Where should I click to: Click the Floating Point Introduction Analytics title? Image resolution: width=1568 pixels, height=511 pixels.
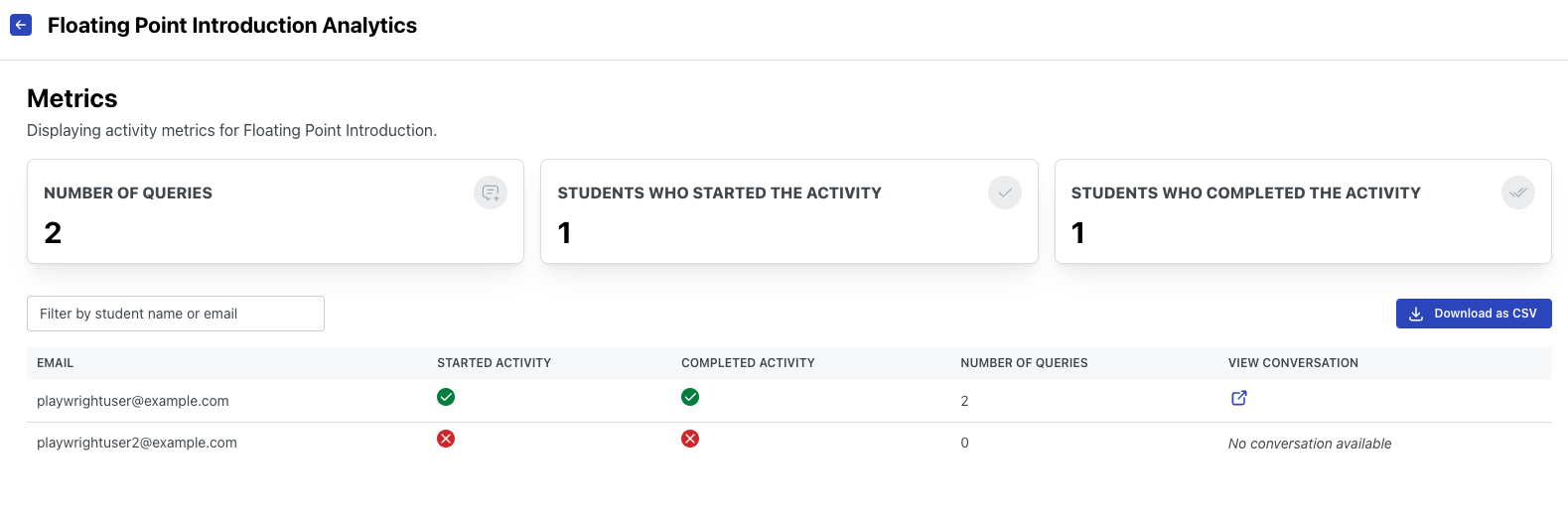point(232,26)
